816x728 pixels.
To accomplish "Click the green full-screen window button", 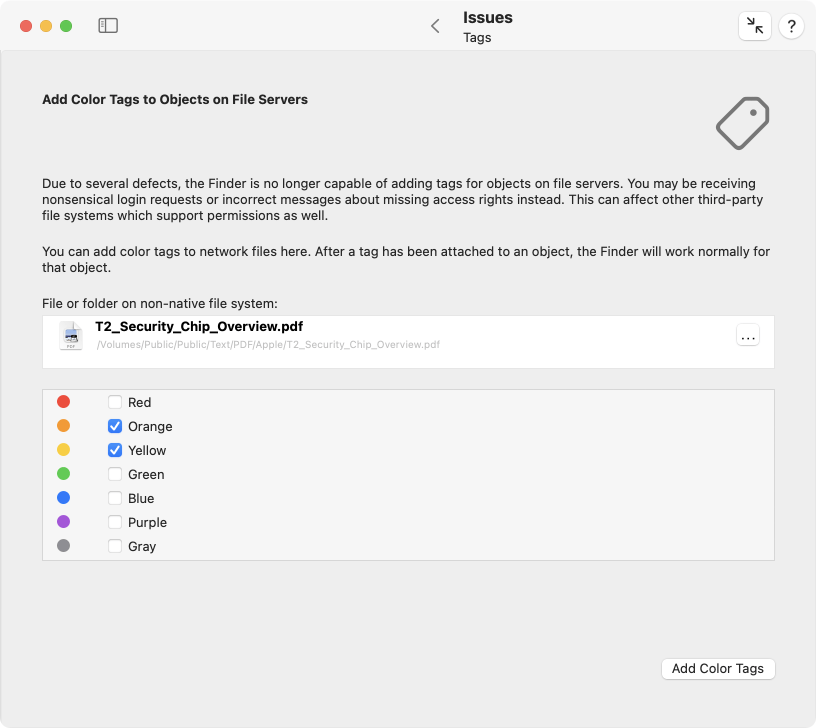I will coord(66,26).
